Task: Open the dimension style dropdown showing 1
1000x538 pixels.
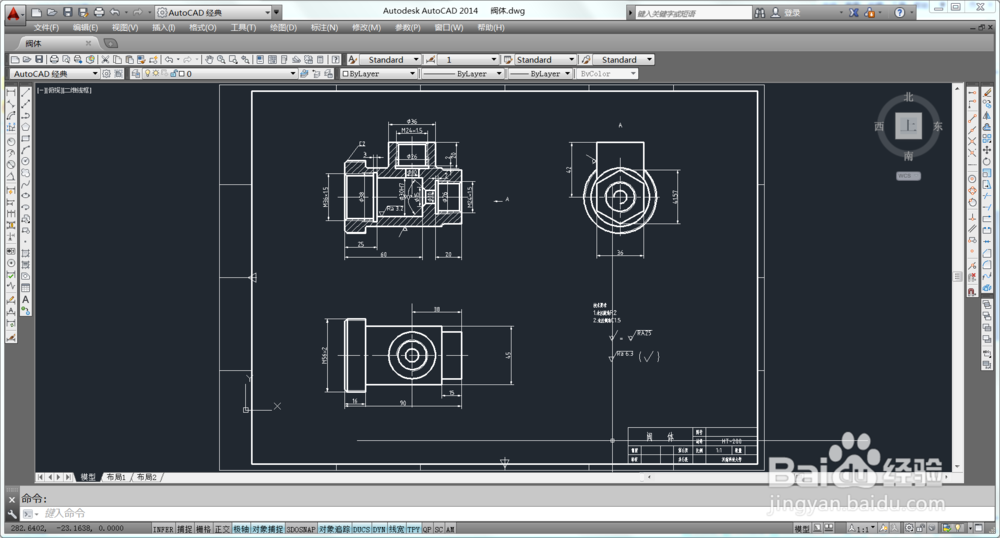Action: click(468, 59)
